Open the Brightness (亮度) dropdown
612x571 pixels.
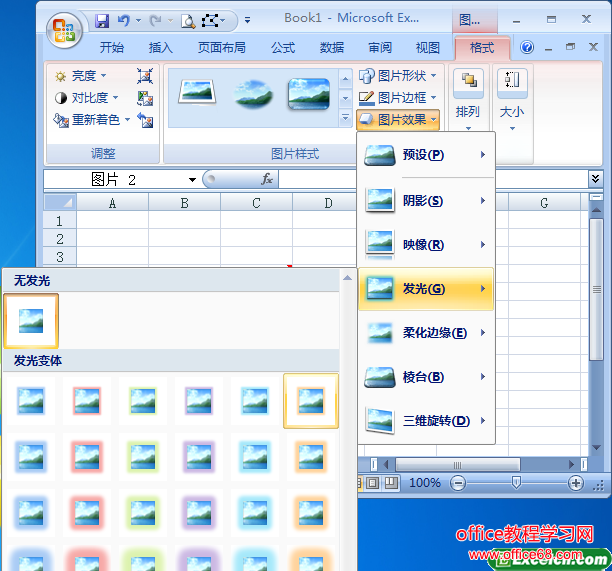(x=81, y=76)
